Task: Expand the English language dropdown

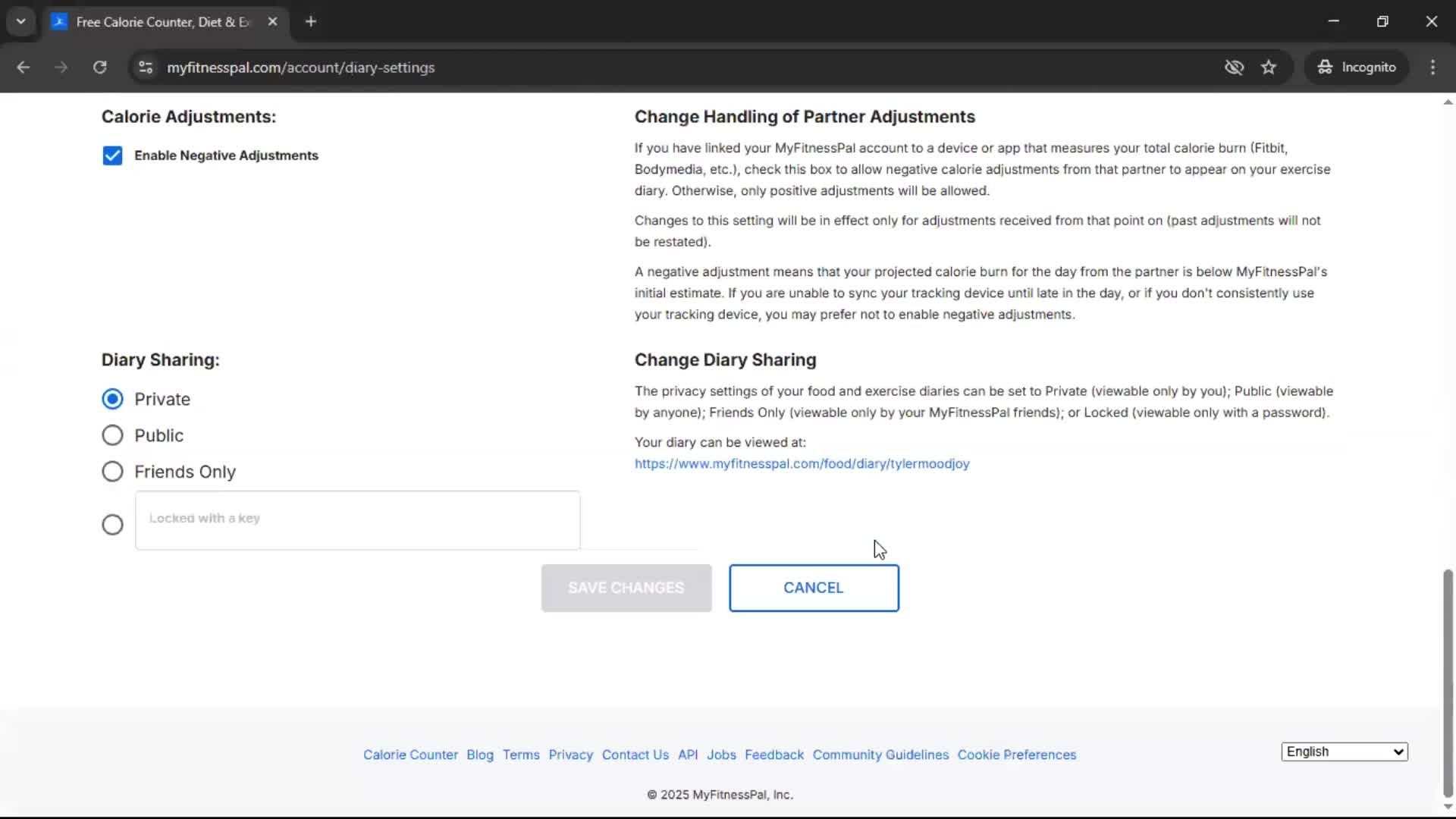Action: [1345, 752]
